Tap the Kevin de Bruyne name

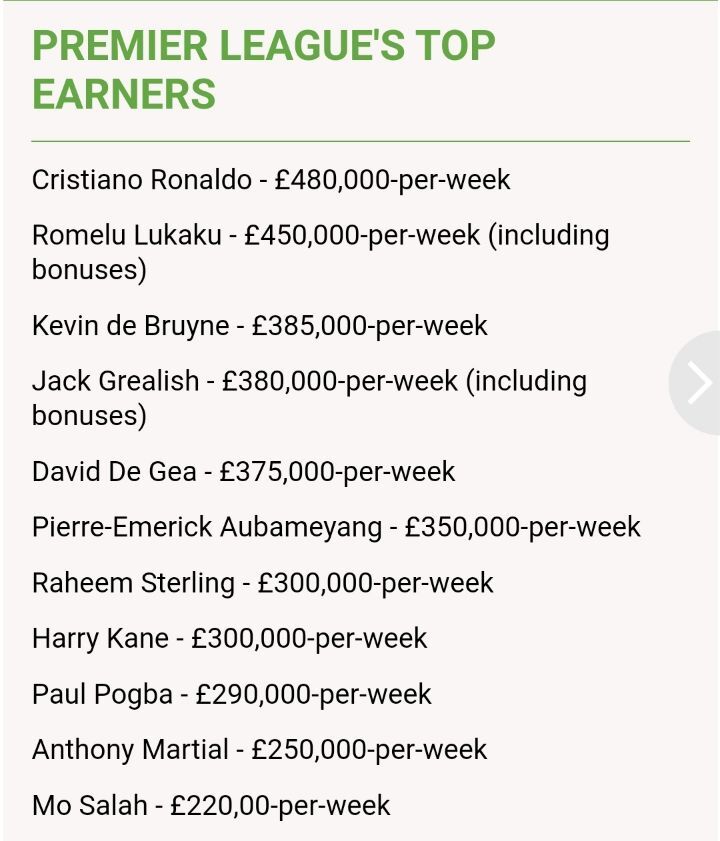coord(130,326)
